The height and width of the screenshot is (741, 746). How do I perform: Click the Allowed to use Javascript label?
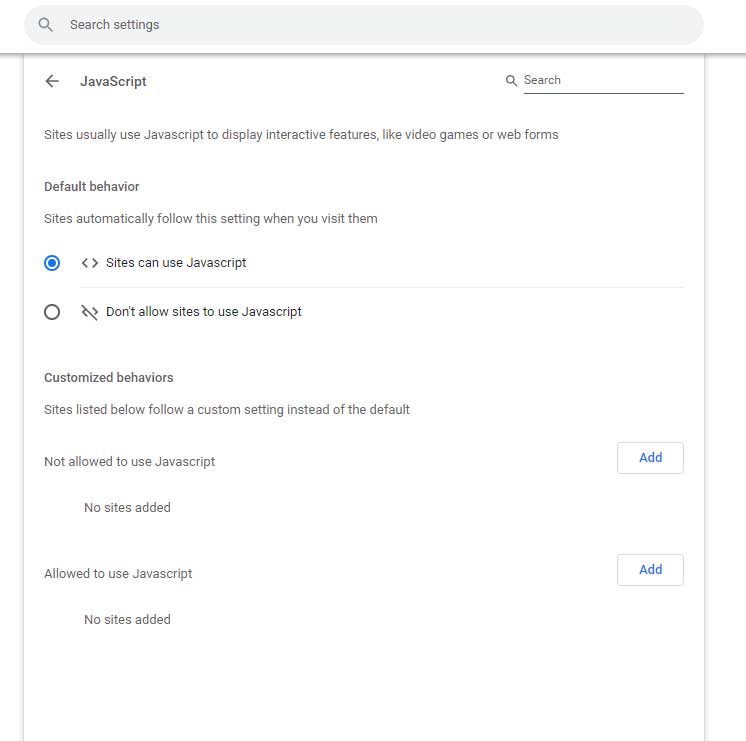[118, 573]
